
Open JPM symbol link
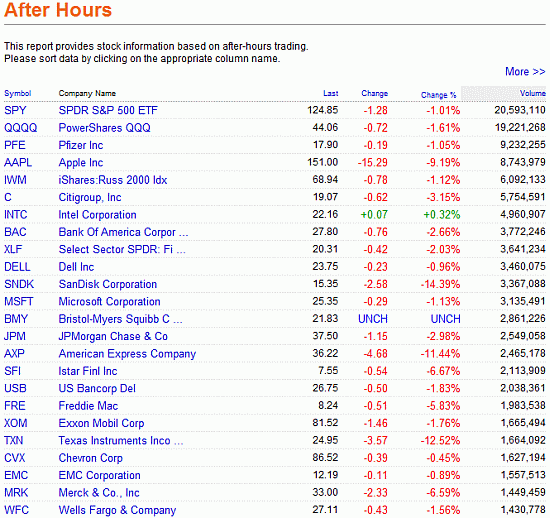[15, 336]
